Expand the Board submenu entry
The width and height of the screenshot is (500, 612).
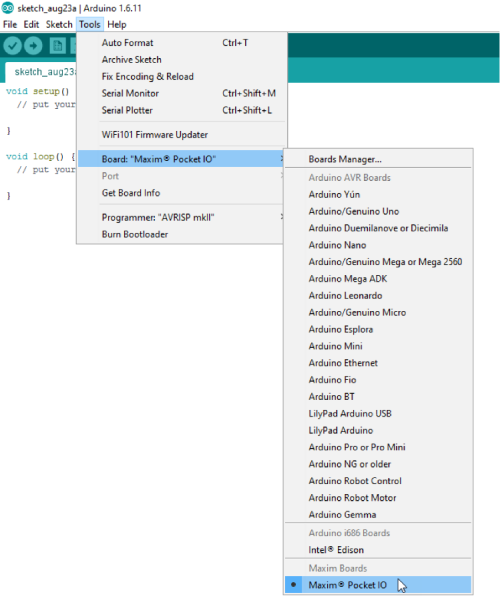(x=181, y=159)
